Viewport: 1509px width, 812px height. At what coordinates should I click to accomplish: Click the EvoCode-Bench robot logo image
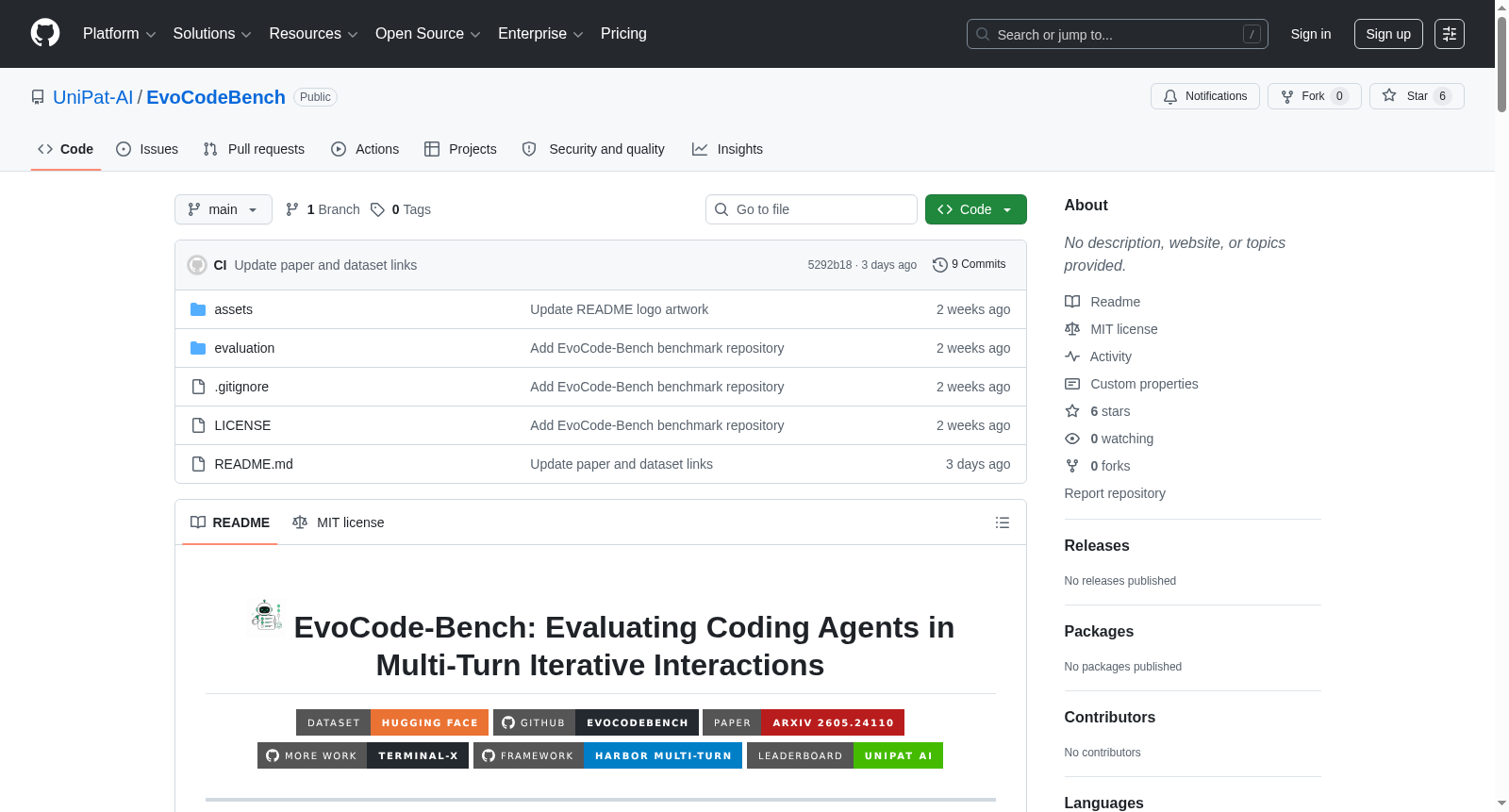(x=266, y=616)
